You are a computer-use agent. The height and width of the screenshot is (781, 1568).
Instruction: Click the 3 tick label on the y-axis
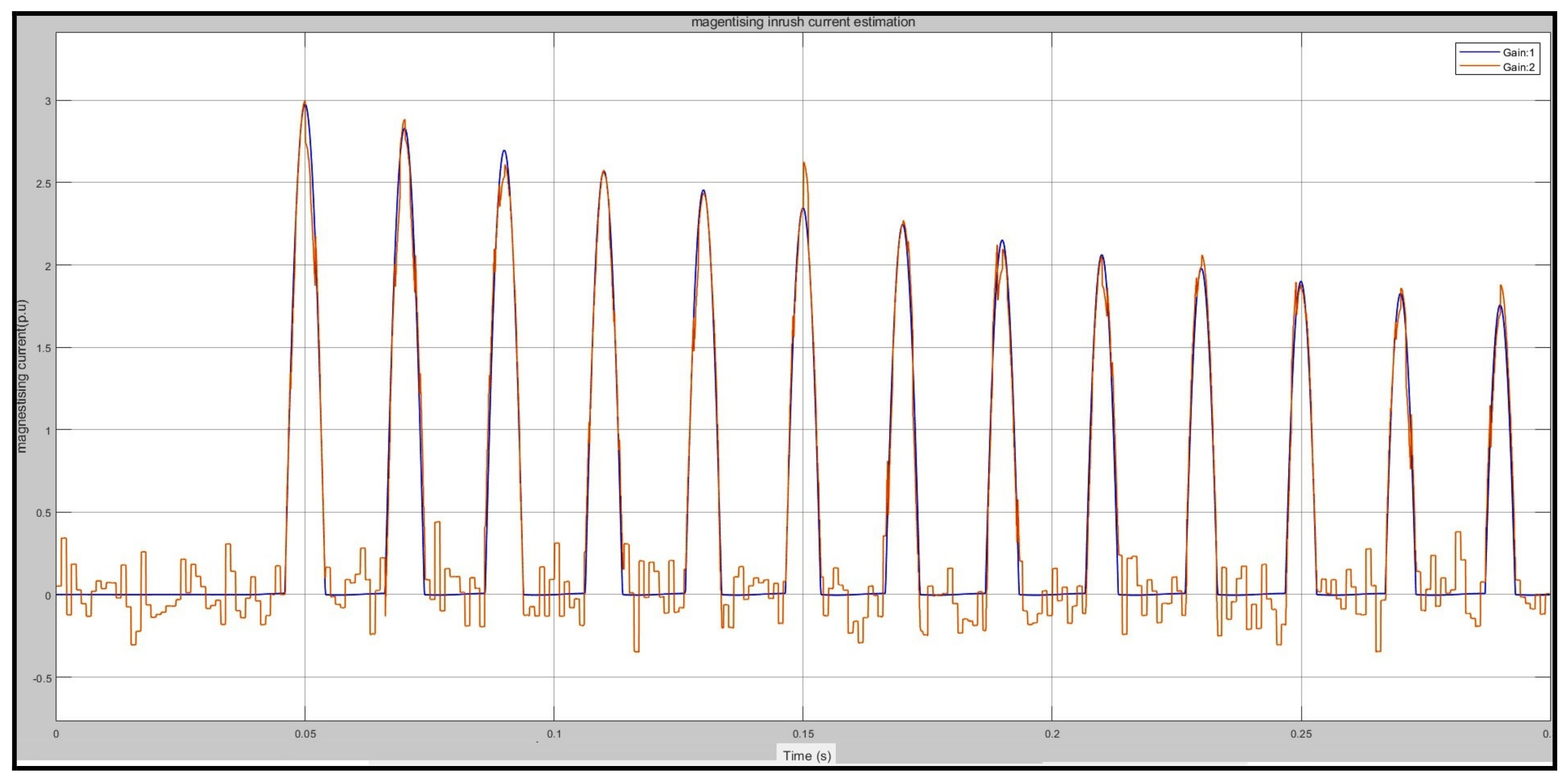(47, 101)
